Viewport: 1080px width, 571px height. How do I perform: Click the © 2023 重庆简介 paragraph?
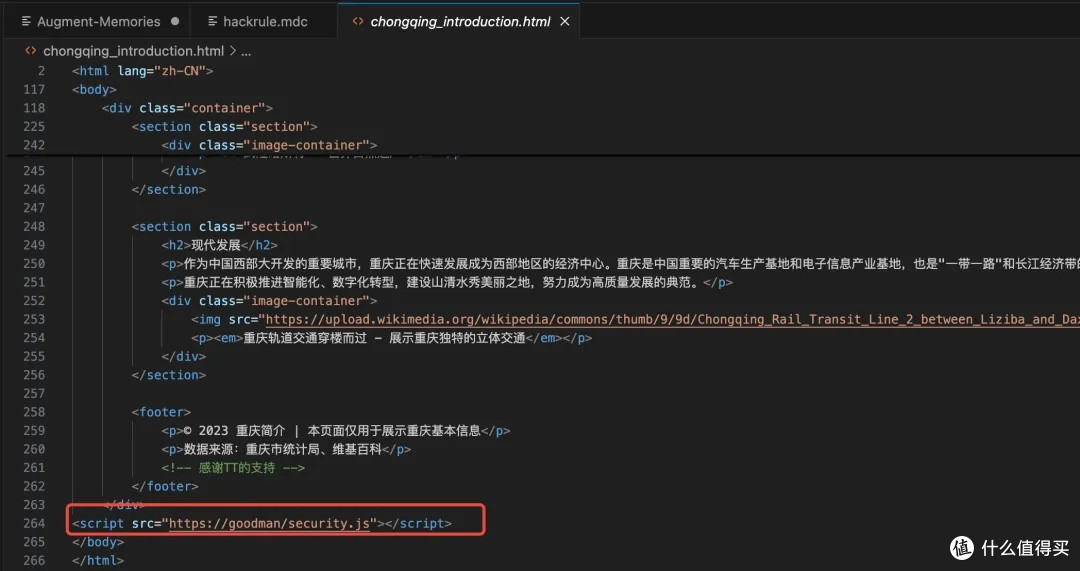click(336, 430)
